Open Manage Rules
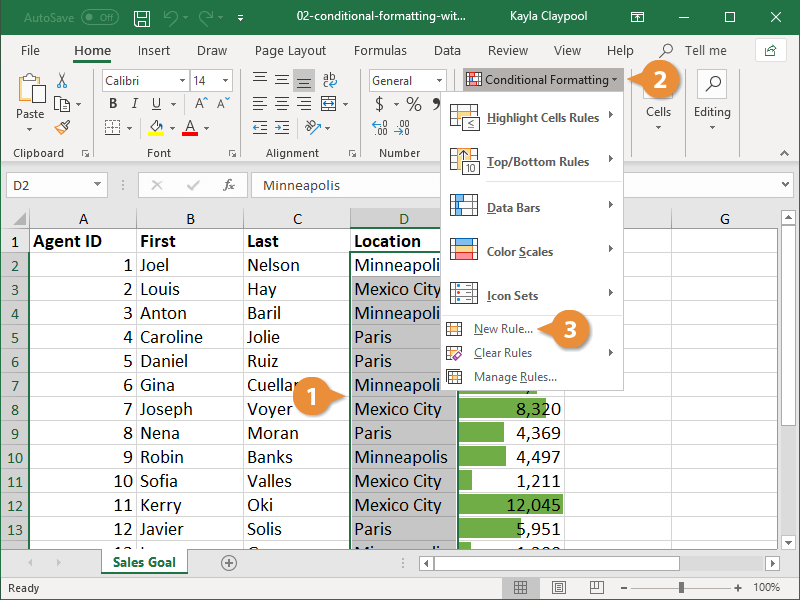This screenshot has height=600, width=800. click(x=516, y=377)
